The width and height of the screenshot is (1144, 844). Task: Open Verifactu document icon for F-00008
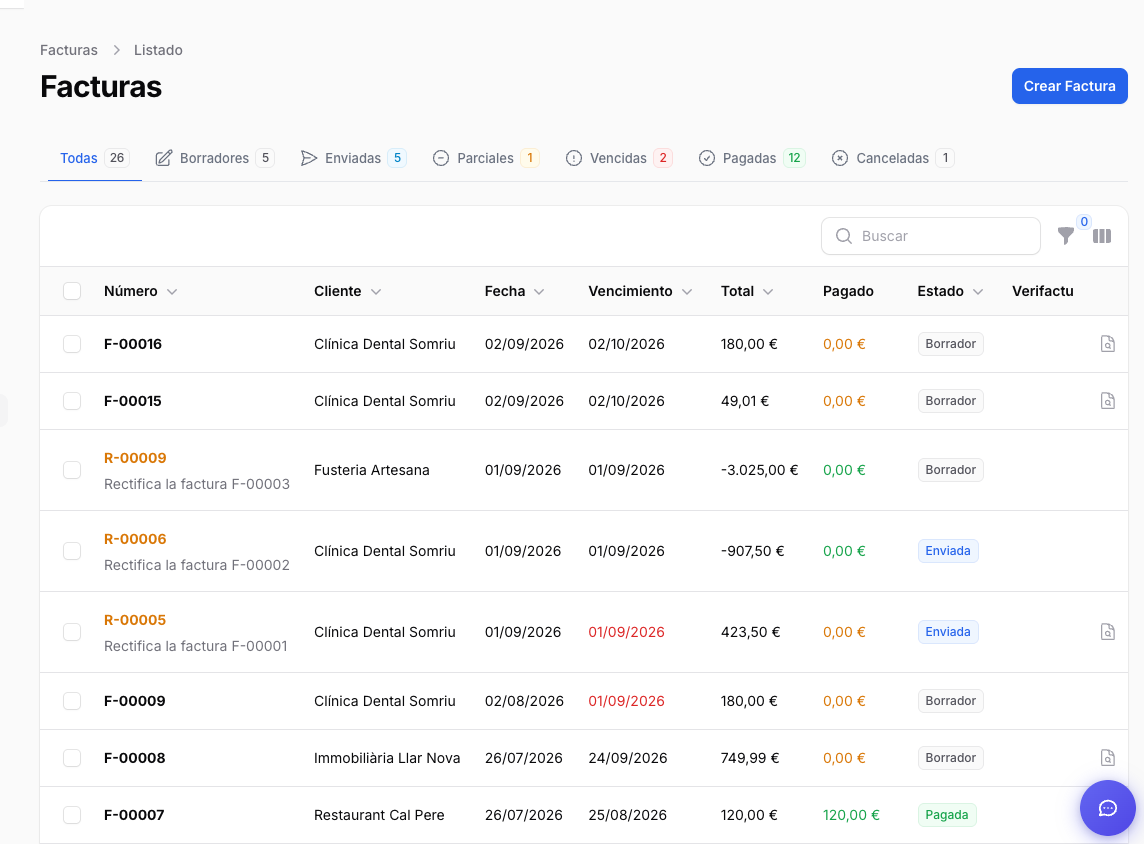(x=1108, y=758)
